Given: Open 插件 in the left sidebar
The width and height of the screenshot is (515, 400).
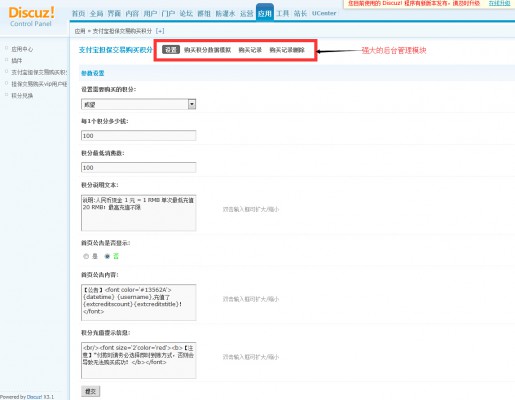Looking at the screenshot, I should 17,61.
